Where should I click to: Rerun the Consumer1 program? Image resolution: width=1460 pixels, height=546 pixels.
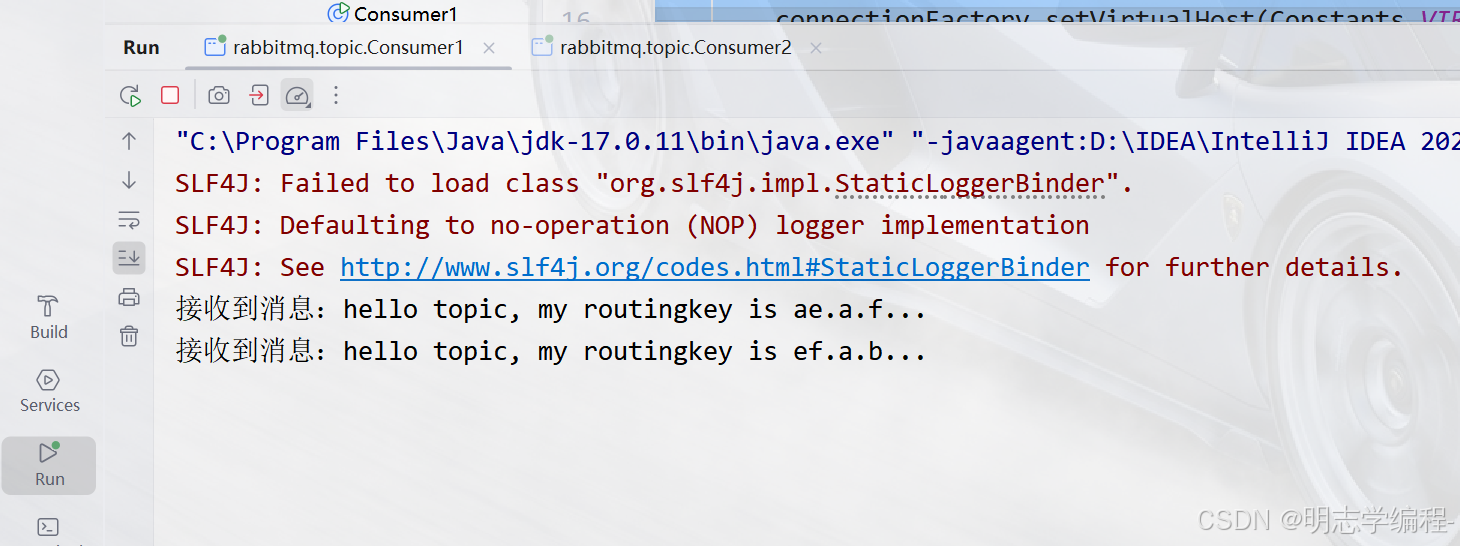(x=130, y=96)
